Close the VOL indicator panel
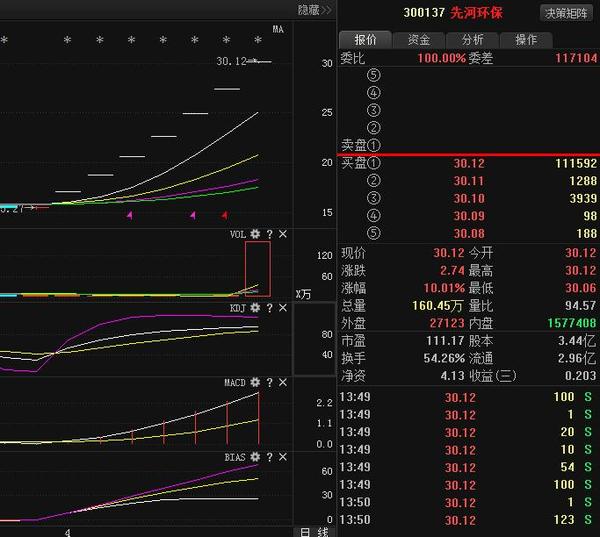600x537 pixels. [x=283, y=234]
